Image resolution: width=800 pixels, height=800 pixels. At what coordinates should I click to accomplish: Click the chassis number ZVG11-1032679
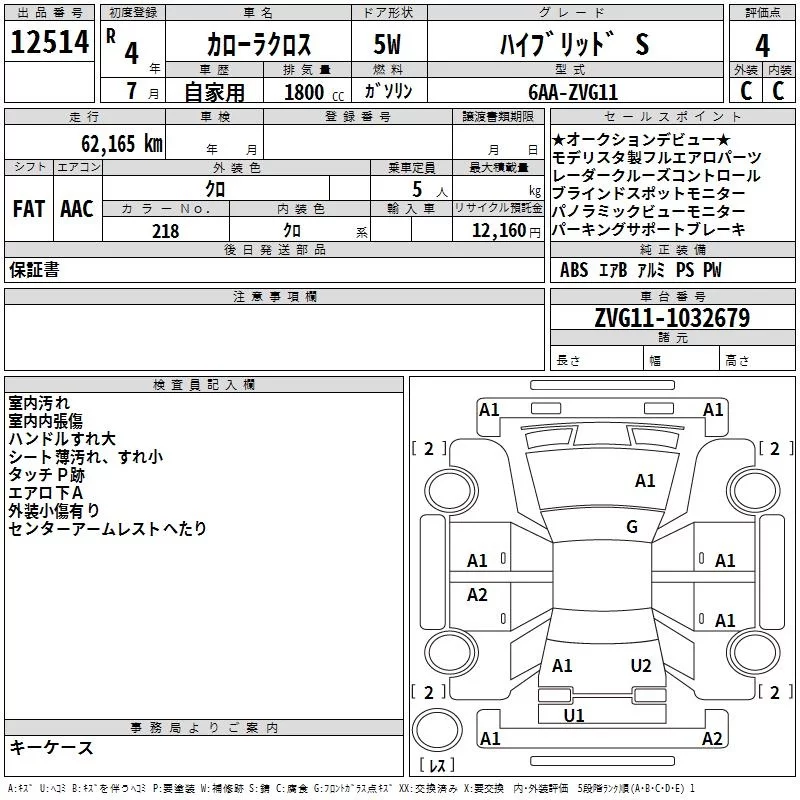[x=672, y=318]
